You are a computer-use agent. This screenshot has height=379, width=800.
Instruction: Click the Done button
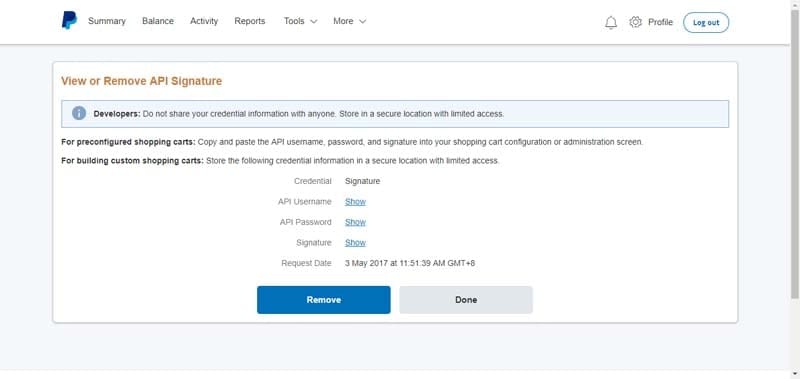[x=466, y=300]
